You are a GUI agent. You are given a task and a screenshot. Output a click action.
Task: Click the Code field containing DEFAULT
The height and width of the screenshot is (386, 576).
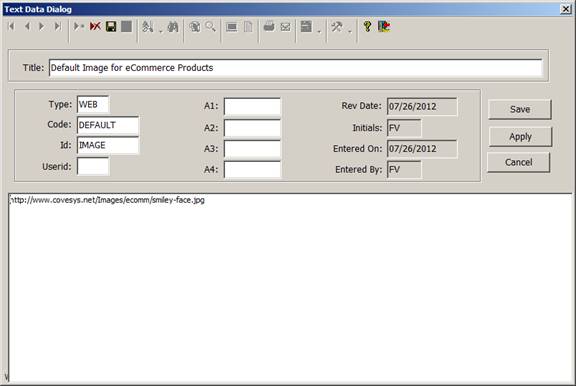click(x=108, y=125)
